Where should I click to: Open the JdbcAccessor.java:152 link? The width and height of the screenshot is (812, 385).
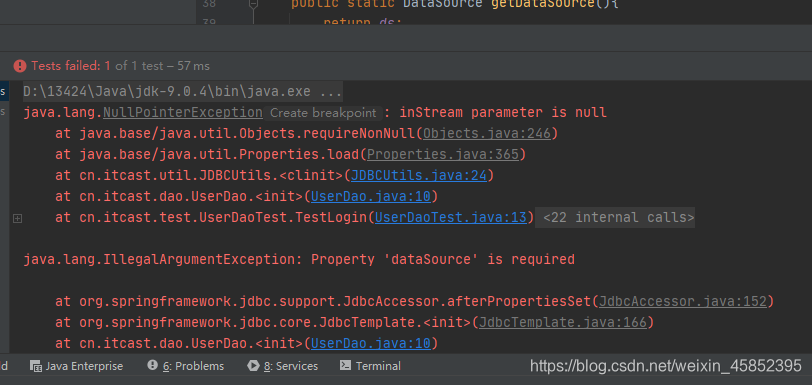(x=682, y=301)
